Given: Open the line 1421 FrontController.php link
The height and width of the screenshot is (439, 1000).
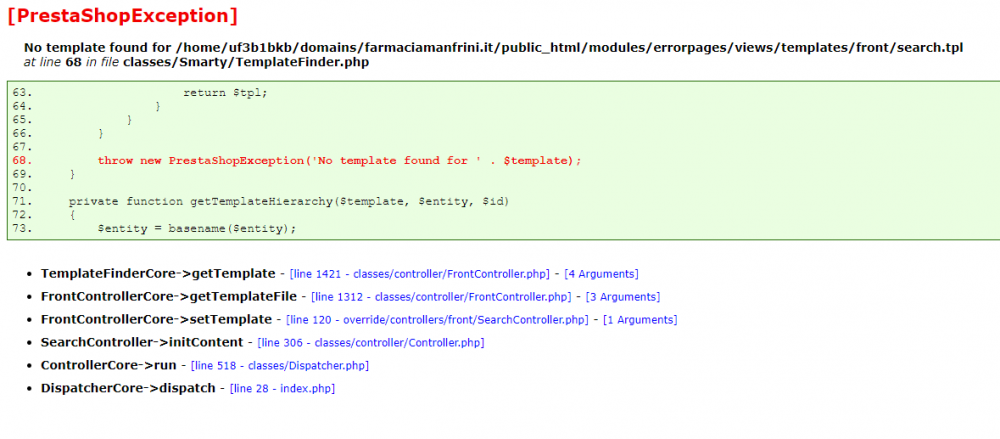Looking at the screenshot, I should point(419,274).
